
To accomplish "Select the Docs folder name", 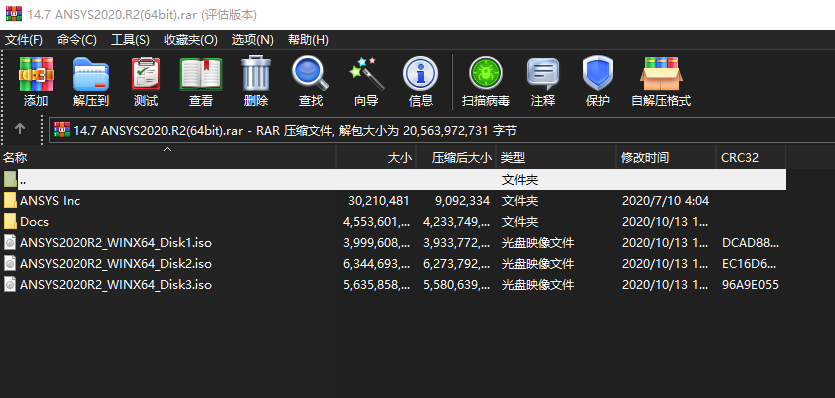I will click(x=35, y=222).
